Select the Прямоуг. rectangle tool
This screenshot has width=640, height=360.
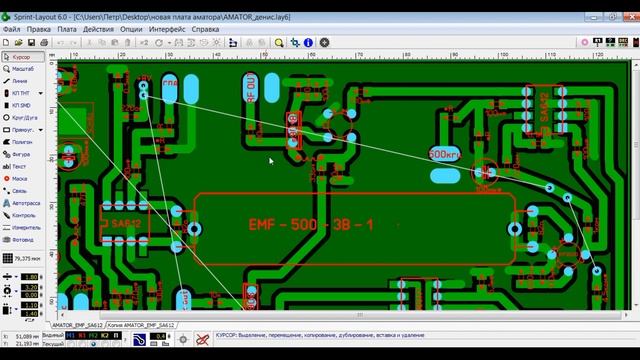pyautogui.click(x=19, y=130)
